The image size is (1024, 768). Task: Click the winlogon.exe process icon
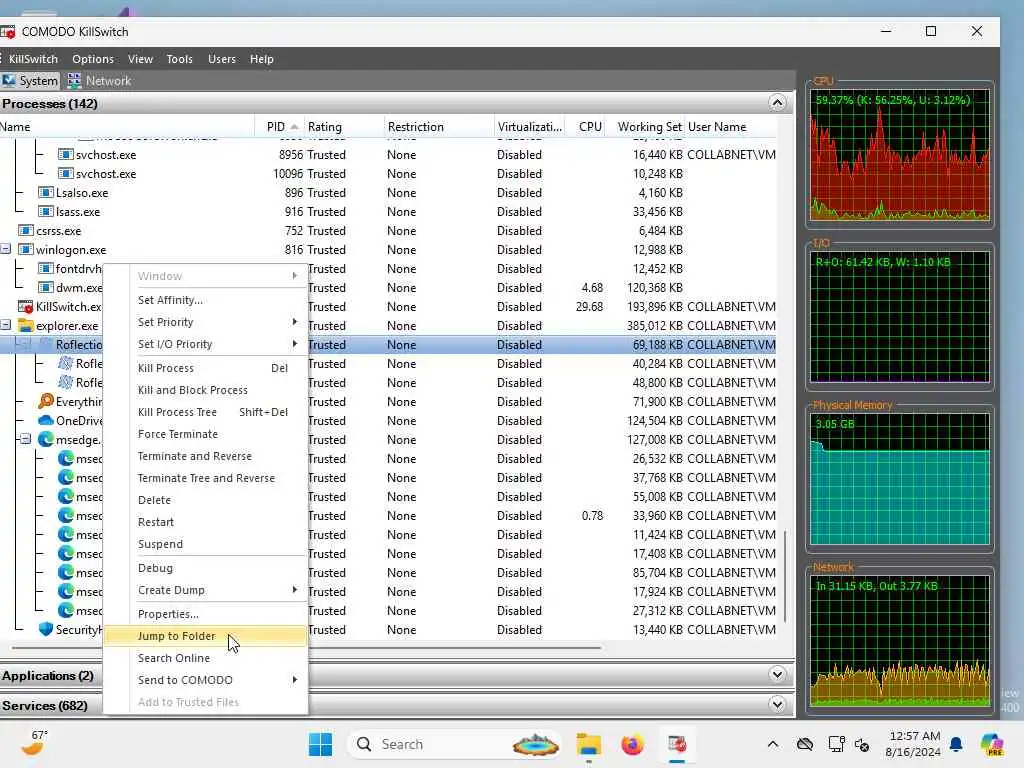click(x=25, y=249)
